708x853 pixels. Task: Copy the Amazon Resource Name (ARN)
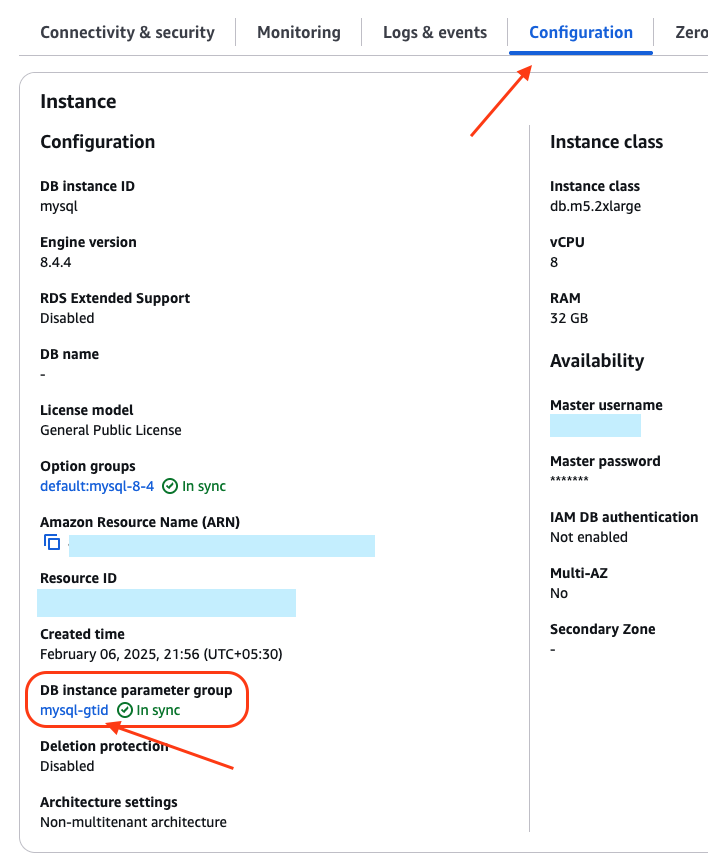click(x=51, y=542)
